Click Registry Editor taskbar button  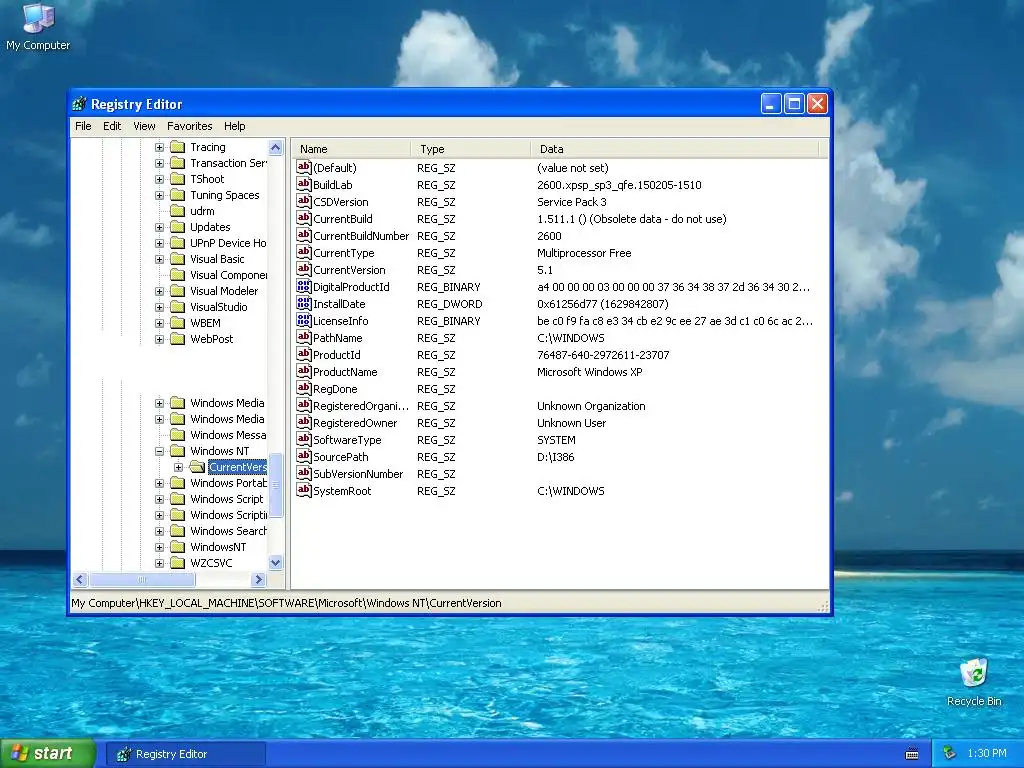(x=185, y=754)
